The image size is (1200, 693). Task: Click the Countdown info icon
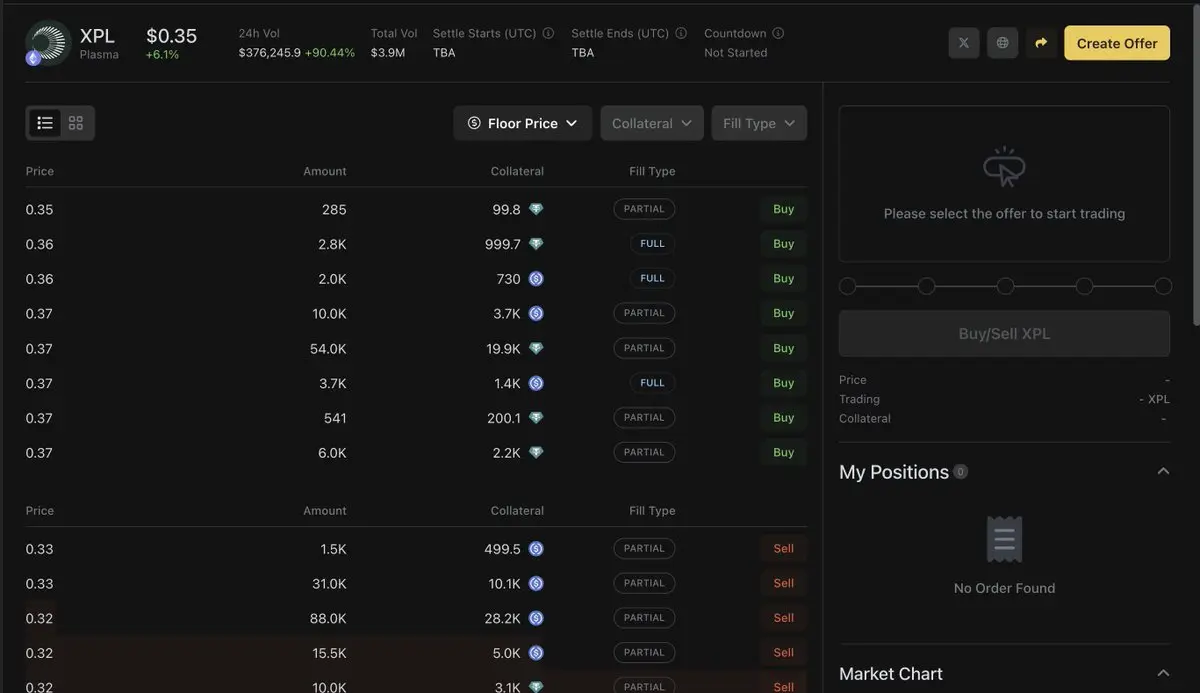coord(778,33)
